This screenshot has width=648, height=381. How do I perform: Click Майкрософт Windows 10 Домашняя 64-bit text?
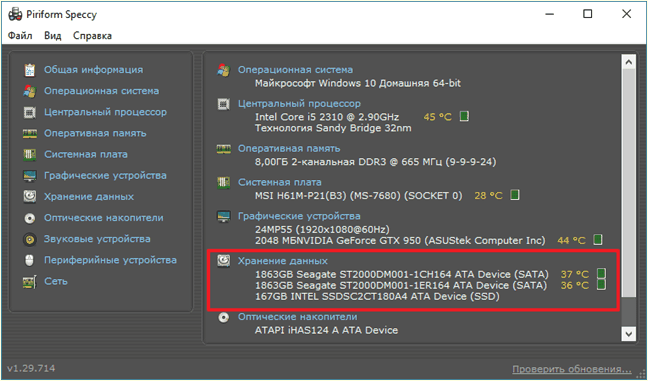[357, 83]
